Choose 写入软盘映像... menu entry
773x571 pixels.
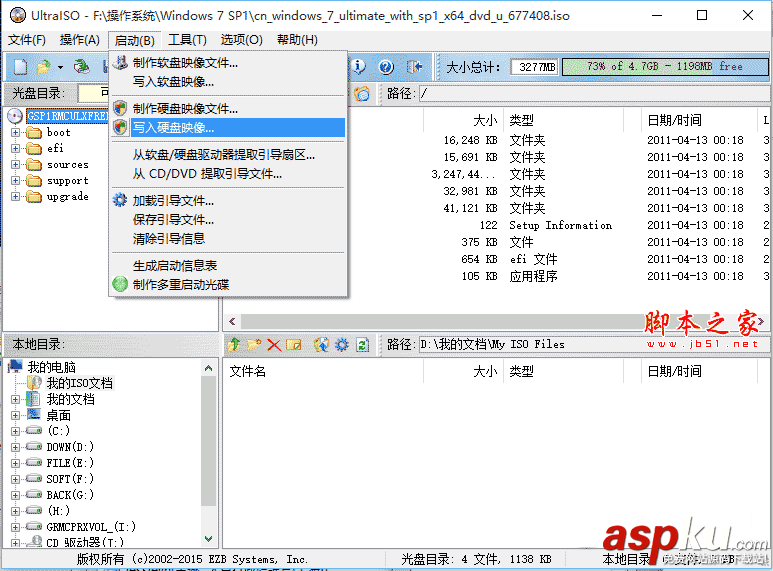click(x=228, y=82)
